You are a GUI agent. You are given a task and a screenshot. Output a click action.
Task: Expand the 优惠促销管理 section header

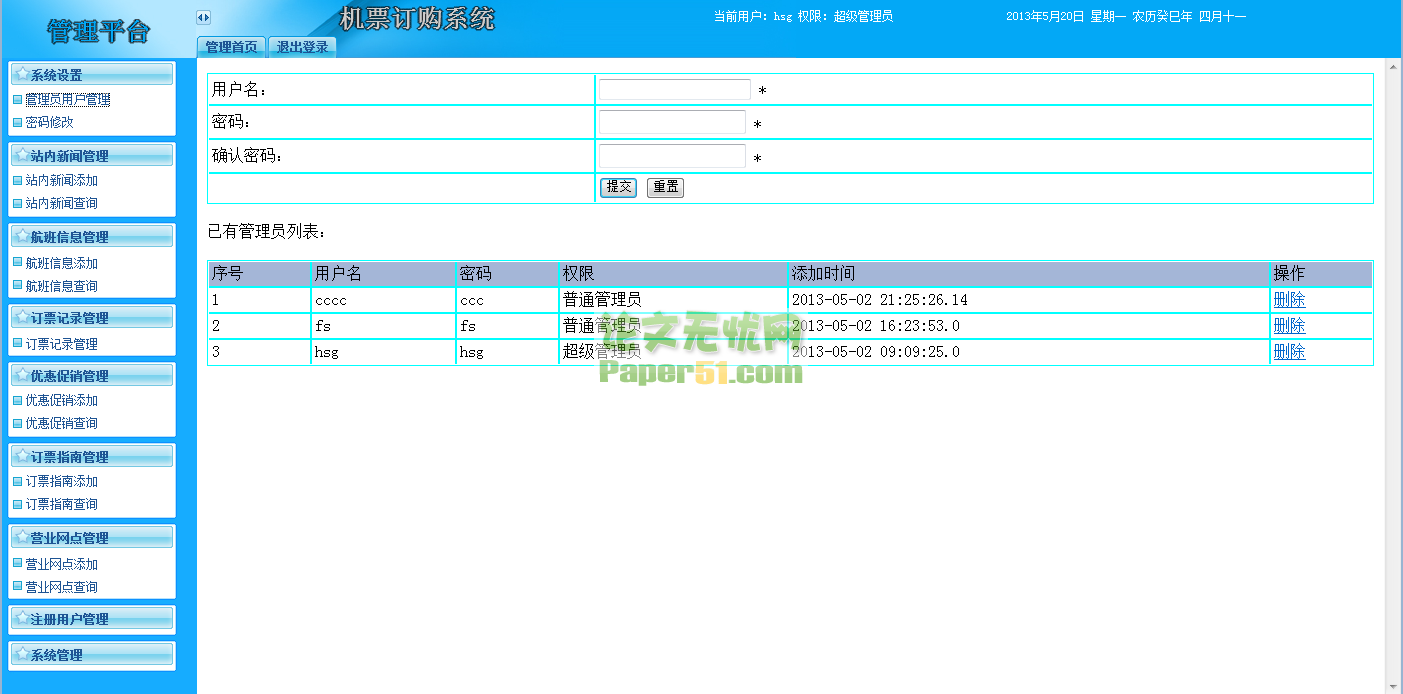92,375
